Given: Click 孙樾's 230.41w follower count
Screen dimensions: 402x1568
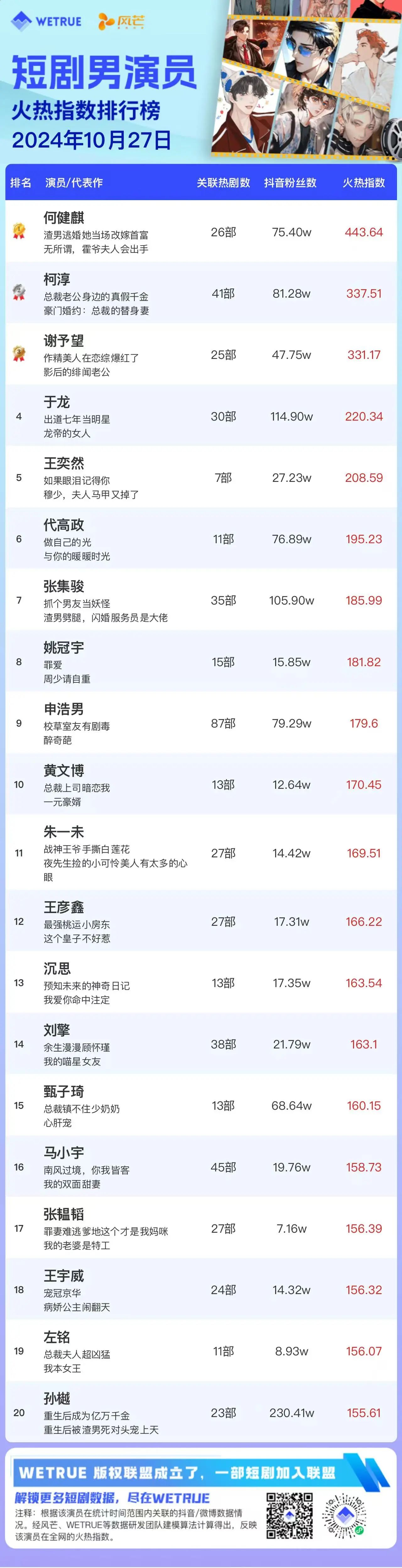Looking at the screenshot, I should click(292, 1413).
